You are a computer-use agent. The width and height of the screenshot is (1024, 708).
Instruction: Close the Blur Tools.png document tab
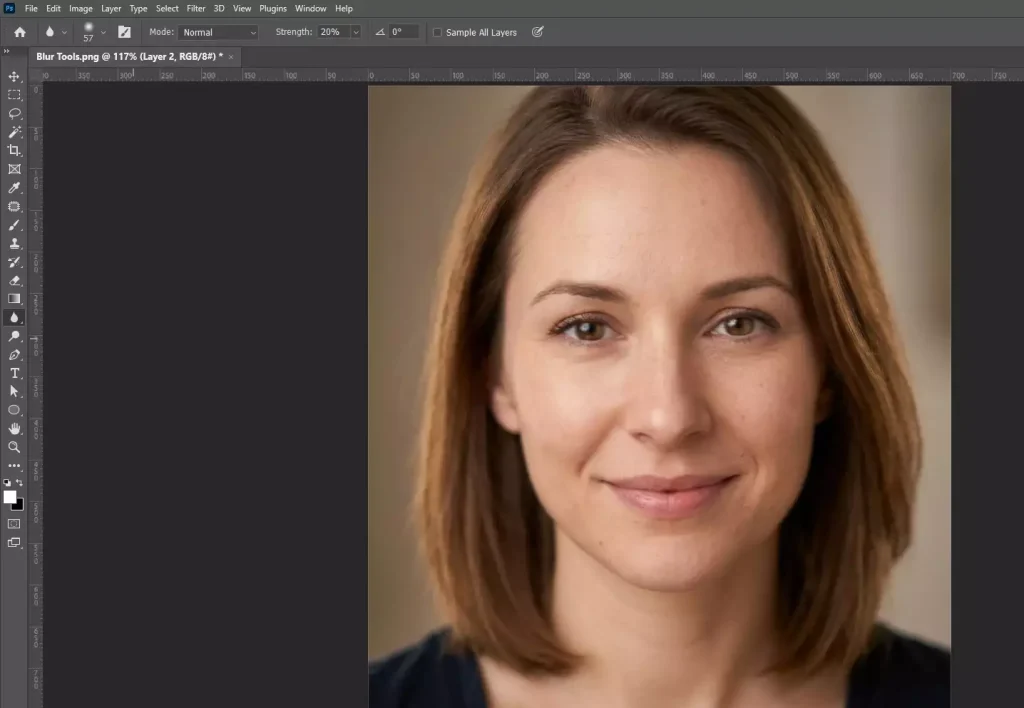point(232,57)
